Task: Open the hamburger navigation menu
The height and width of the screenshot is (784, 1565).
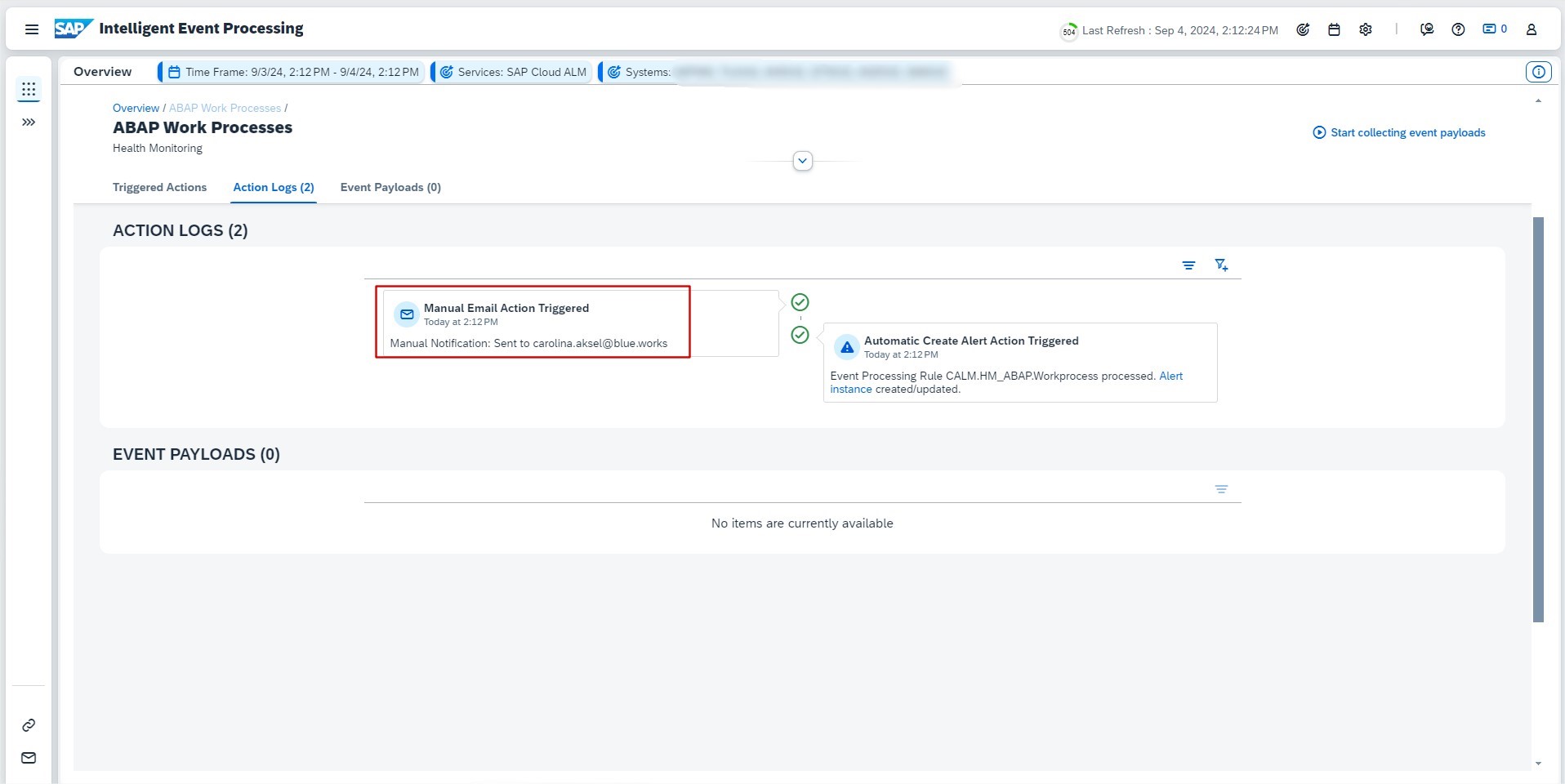Action: (x=32, y=29)
